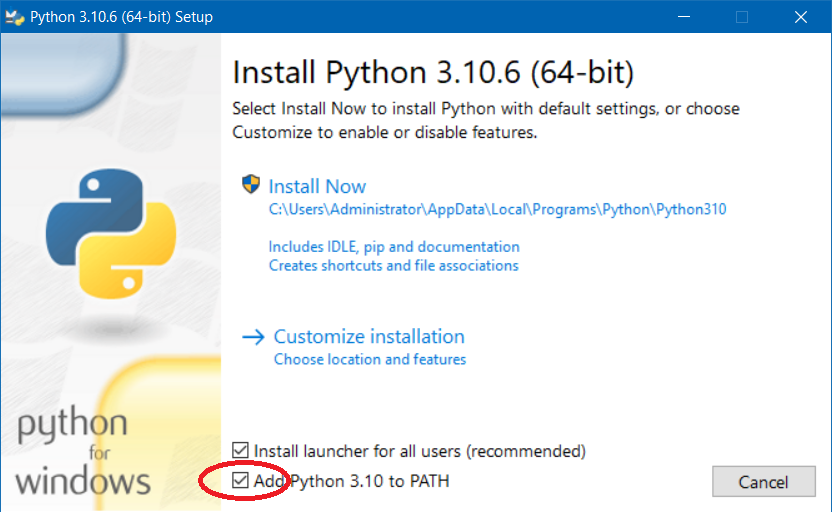Click the Python setup title bar icon

[x=14, y=17]
